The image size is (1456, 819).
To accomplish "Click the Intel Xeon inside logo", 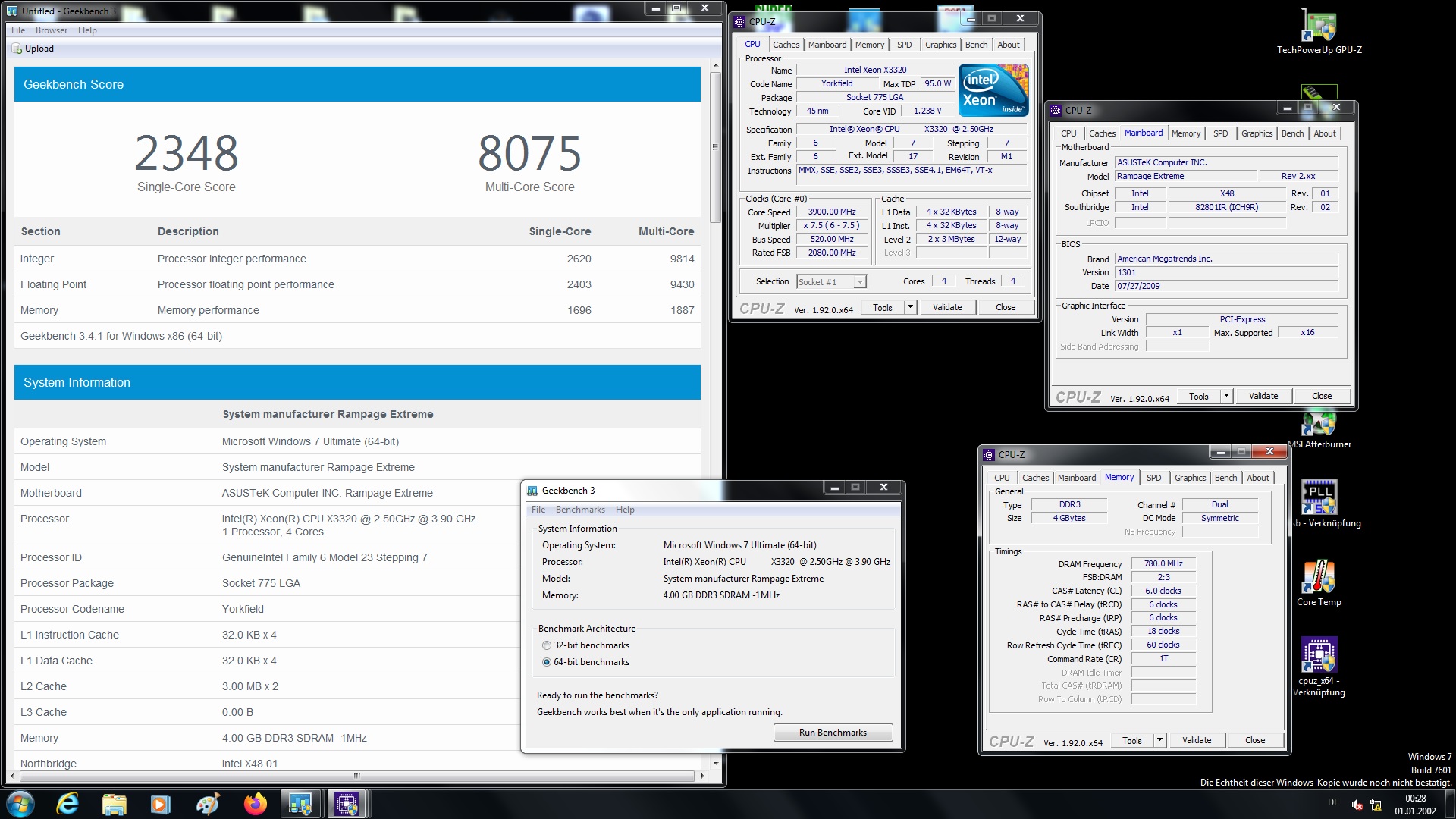I will pos(994,89).
